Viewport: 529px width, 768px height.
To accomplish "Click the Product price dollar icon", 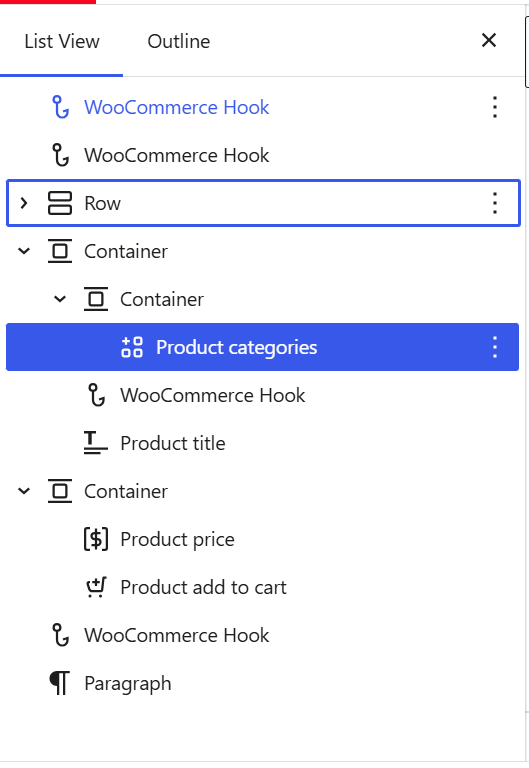I will (x=96, y=539).
